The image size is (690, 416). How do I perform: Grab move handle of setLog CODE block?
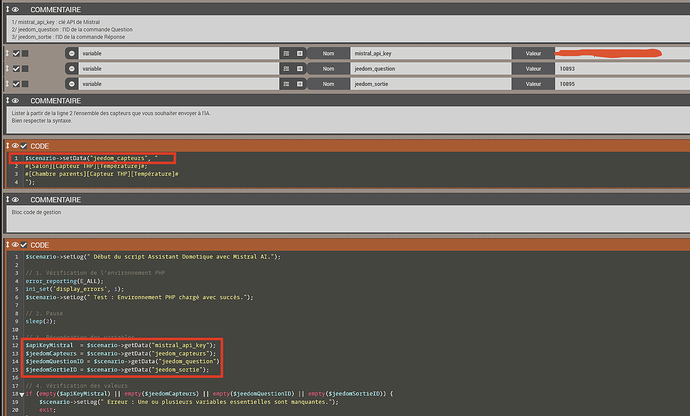[x=7, y=245]
